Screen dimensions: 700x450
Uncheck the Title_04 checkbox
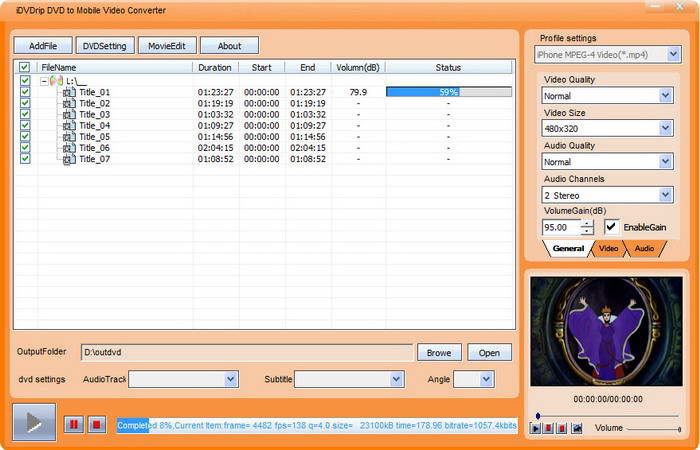point(25,125)
